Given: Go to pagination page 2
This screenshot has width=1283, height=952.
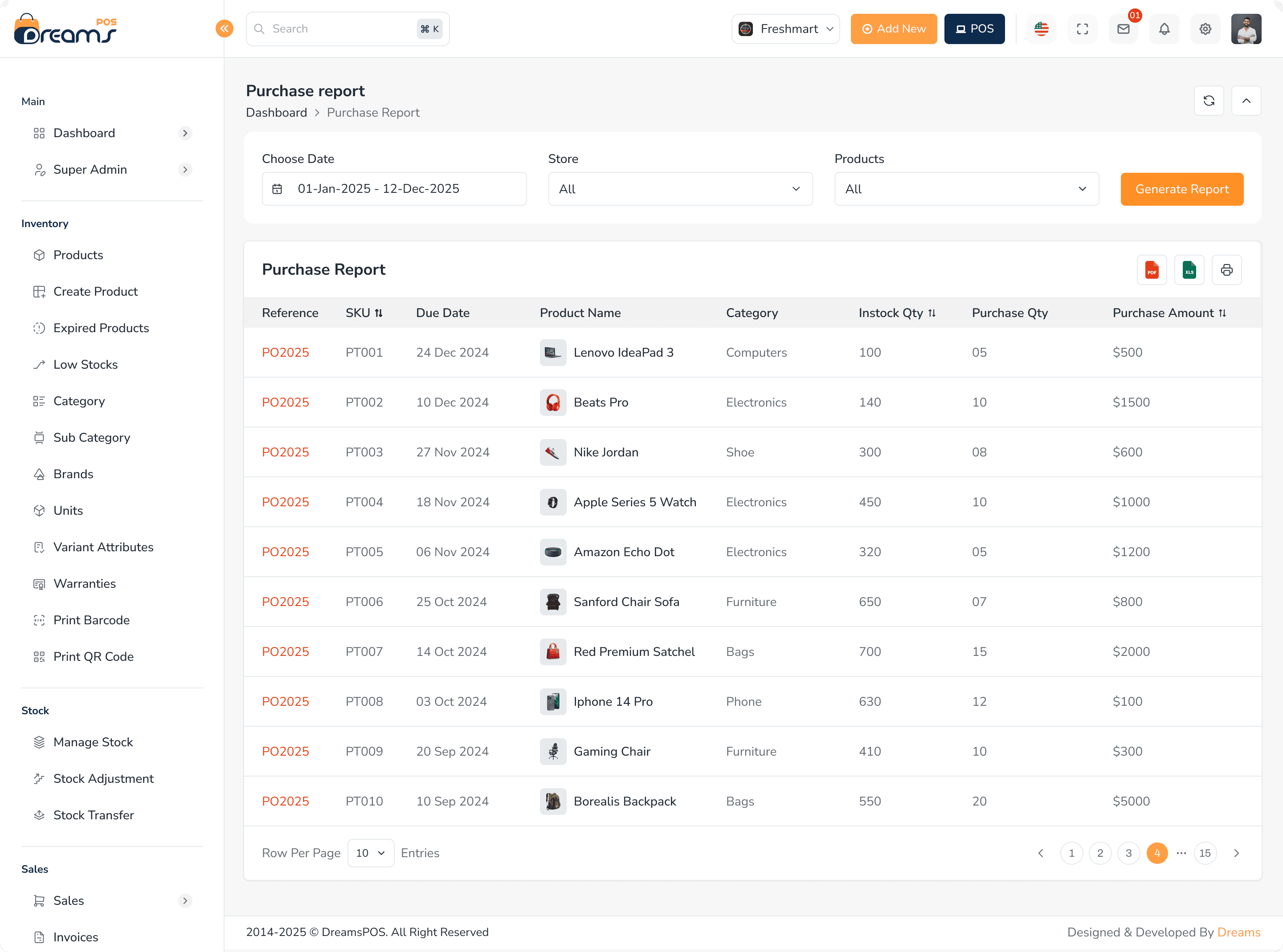Looking at the screenshot, I should 1099,853.
